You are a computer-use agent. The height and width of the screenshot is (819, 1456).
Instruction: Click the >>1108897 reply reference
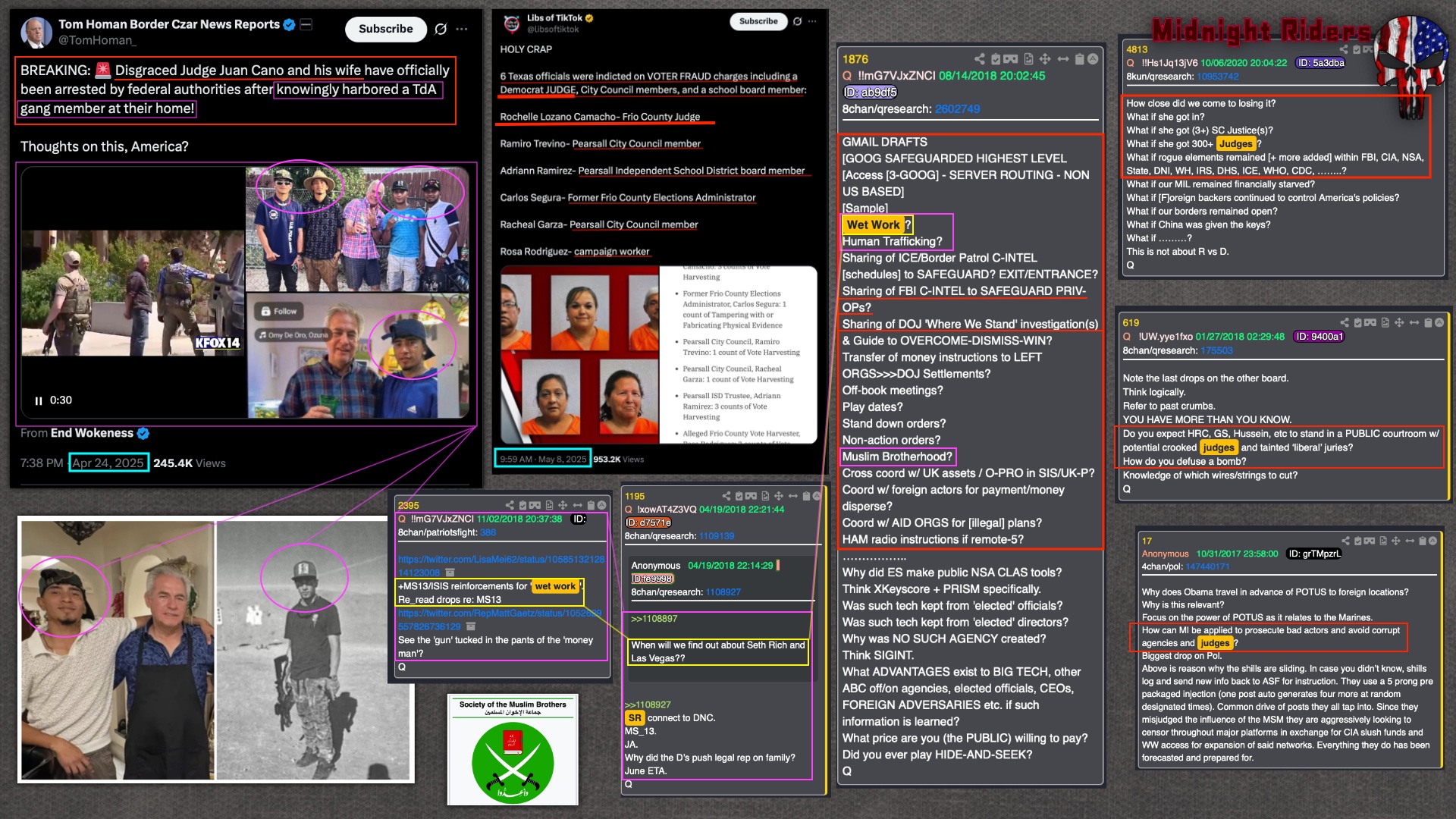coord(654,619)
